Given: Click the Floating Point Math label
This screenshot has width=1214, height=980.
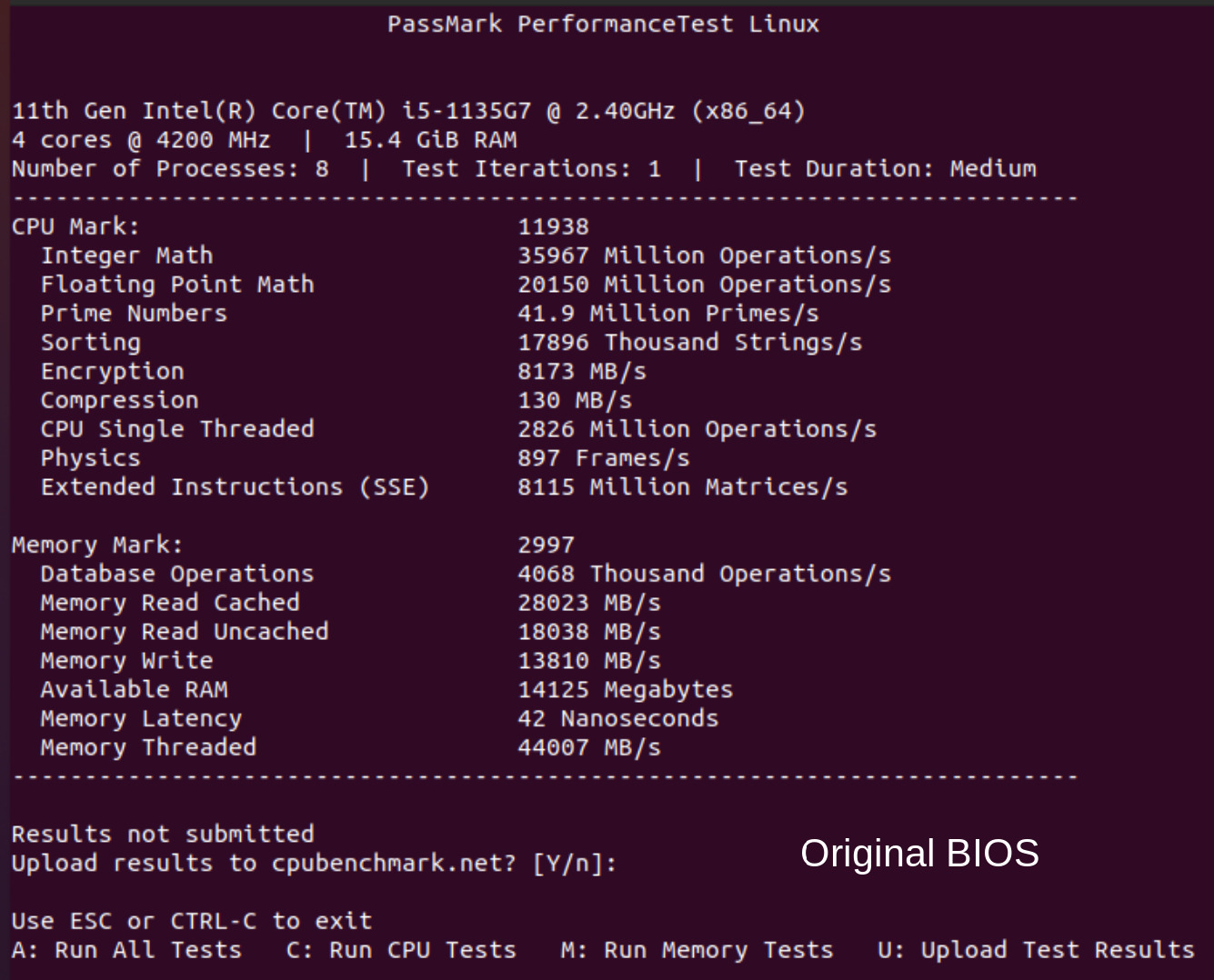Looking at the screenshot, I should (x=177, y=285).
